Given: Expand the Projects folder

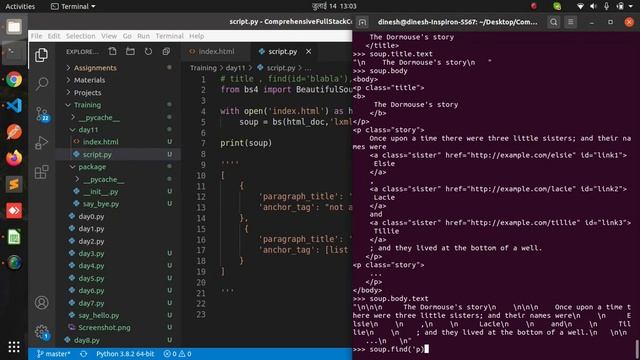Looking at the screenshot, I should click(87, 93).
